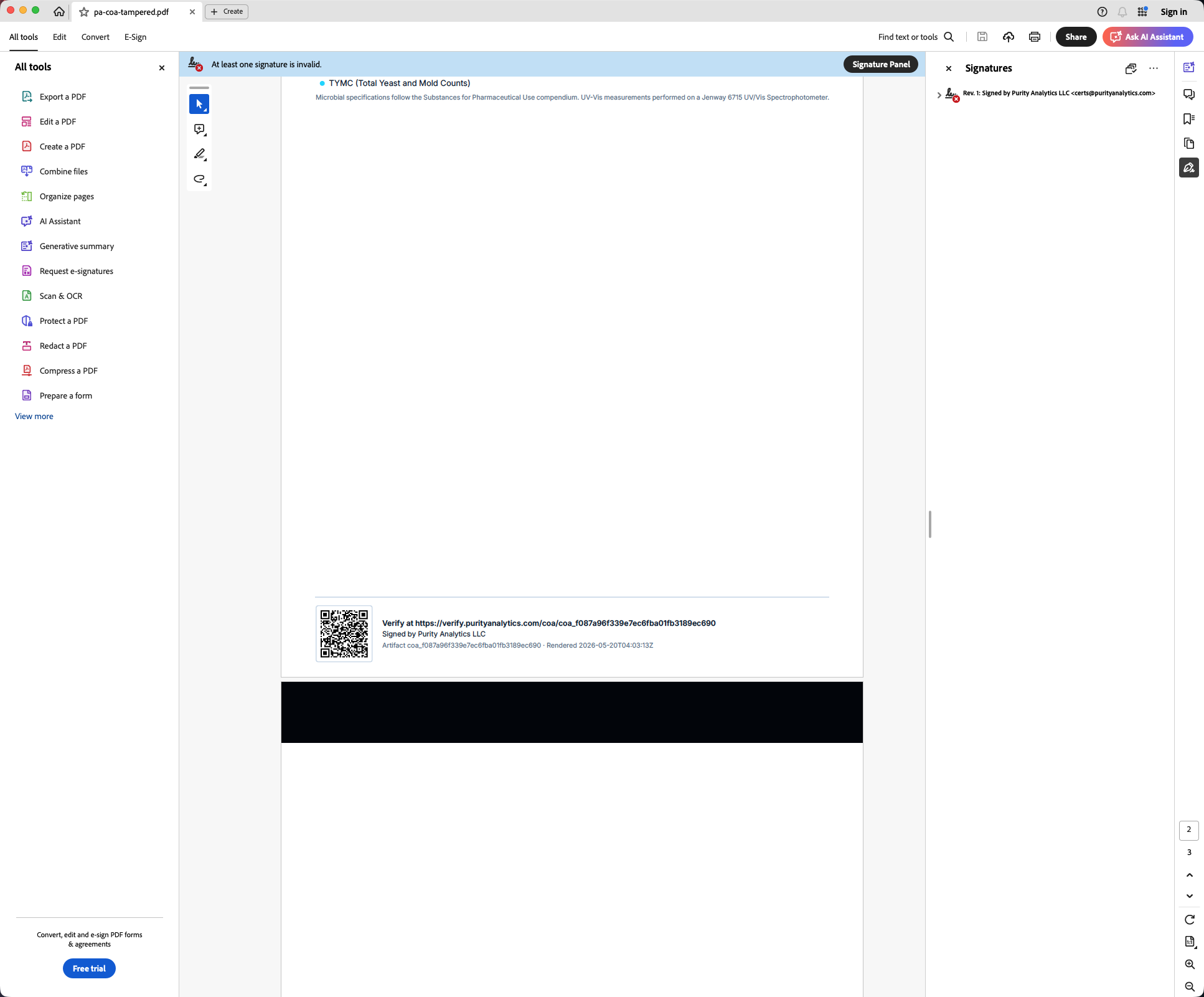This screenshot has height=997, width=1204.
Task: Click Signatures panel expand-all icon
Action: click(x=1131, y=69)
